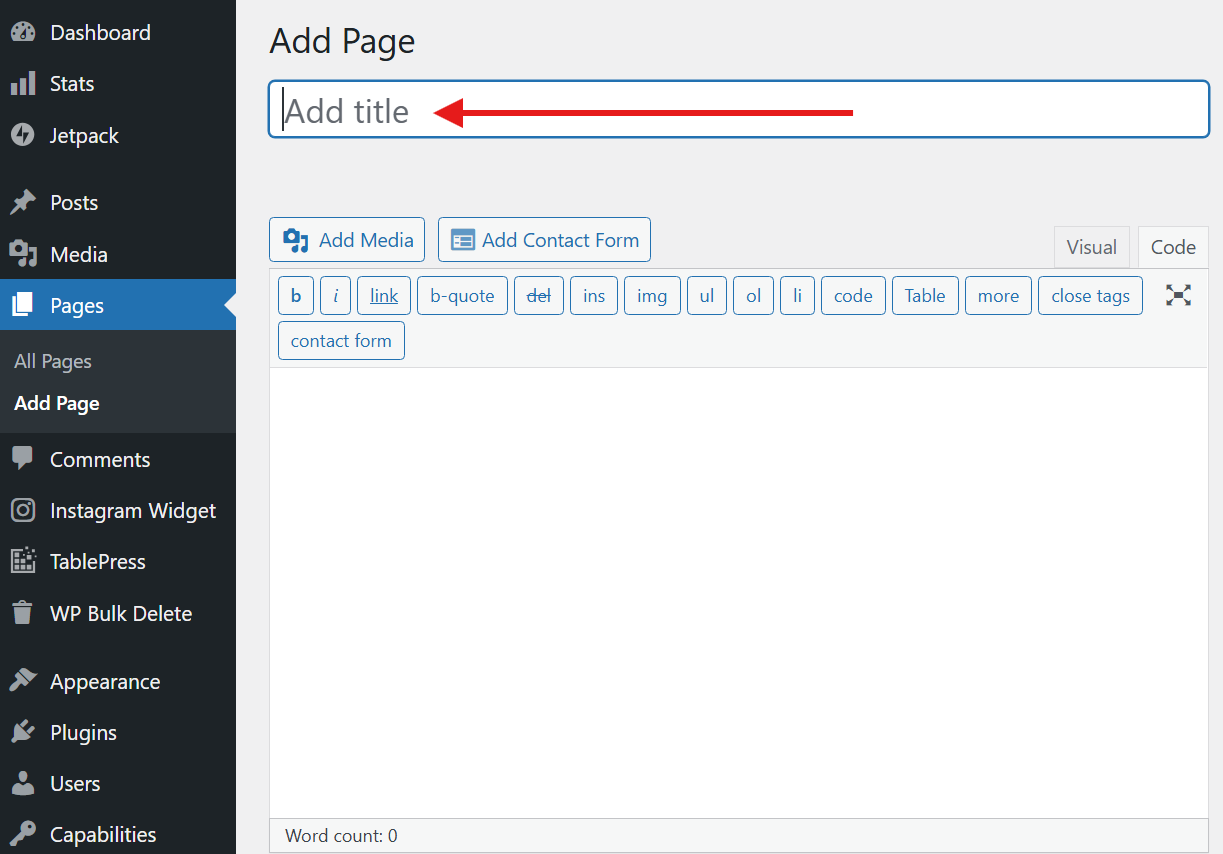
Task: Open the Stats menu label
Action: pos(72,84)
